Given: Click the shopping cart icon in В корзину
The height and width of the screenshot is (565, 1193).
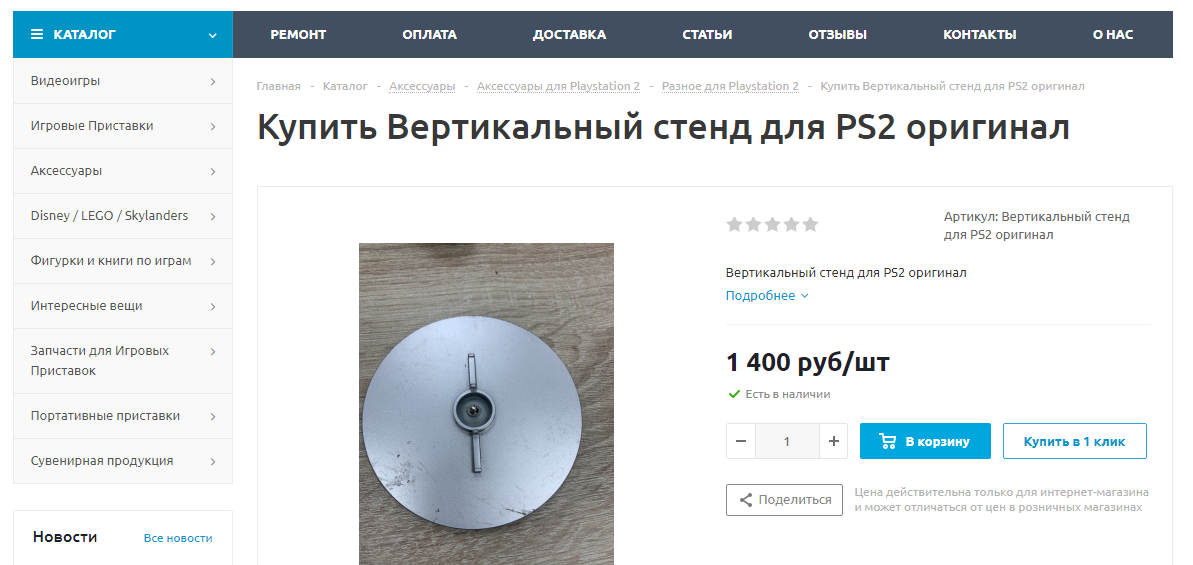Looking at the screenshot, I should point(887,441).
